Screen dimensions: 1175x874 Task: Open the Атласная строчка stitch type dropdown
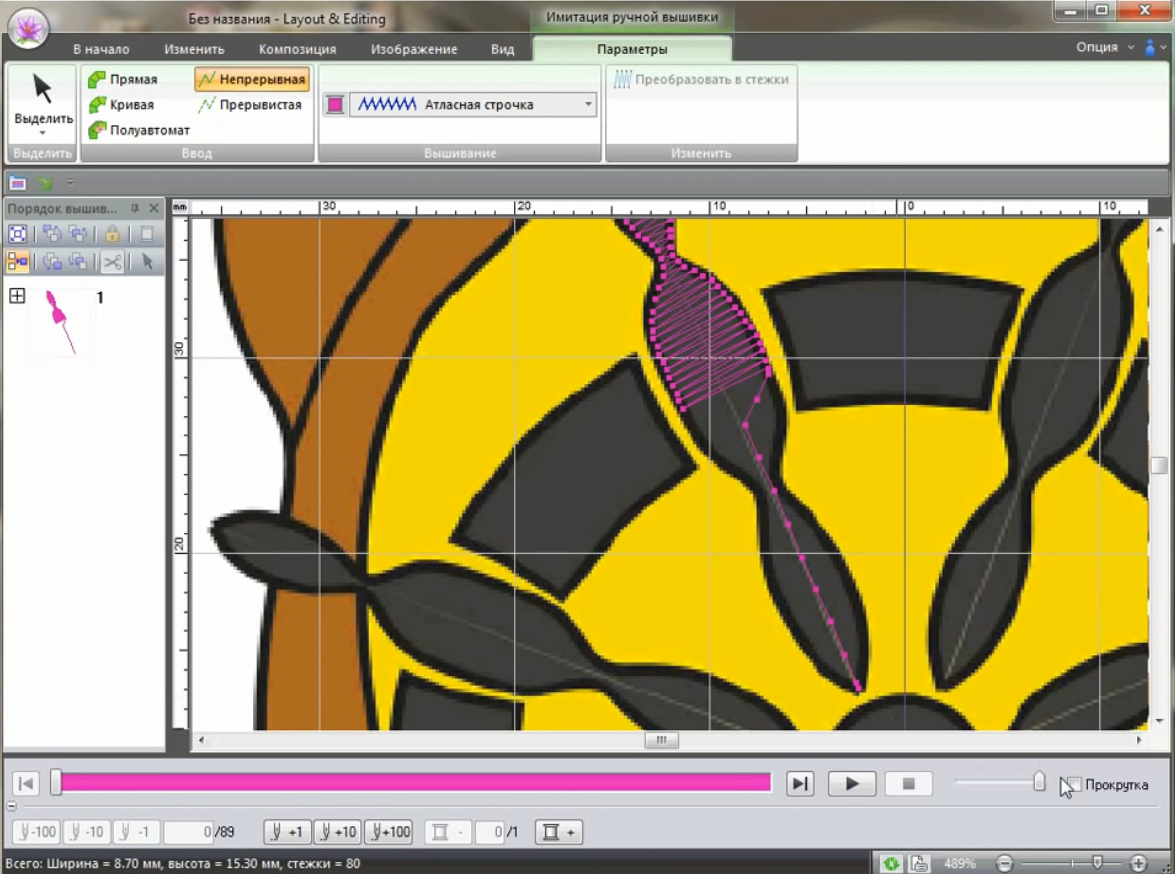587,104
